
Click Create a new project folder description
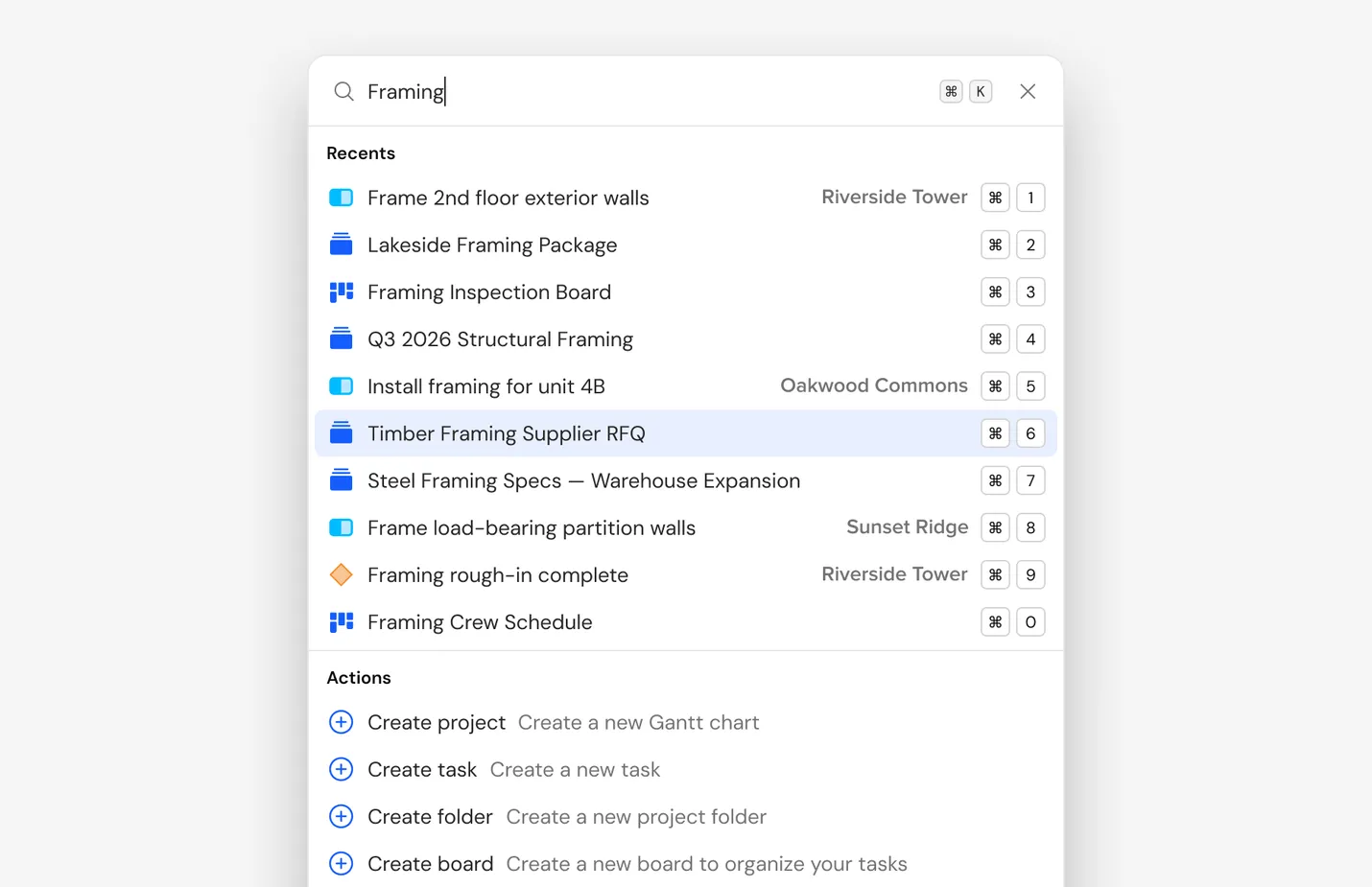[x=636, y=817]
